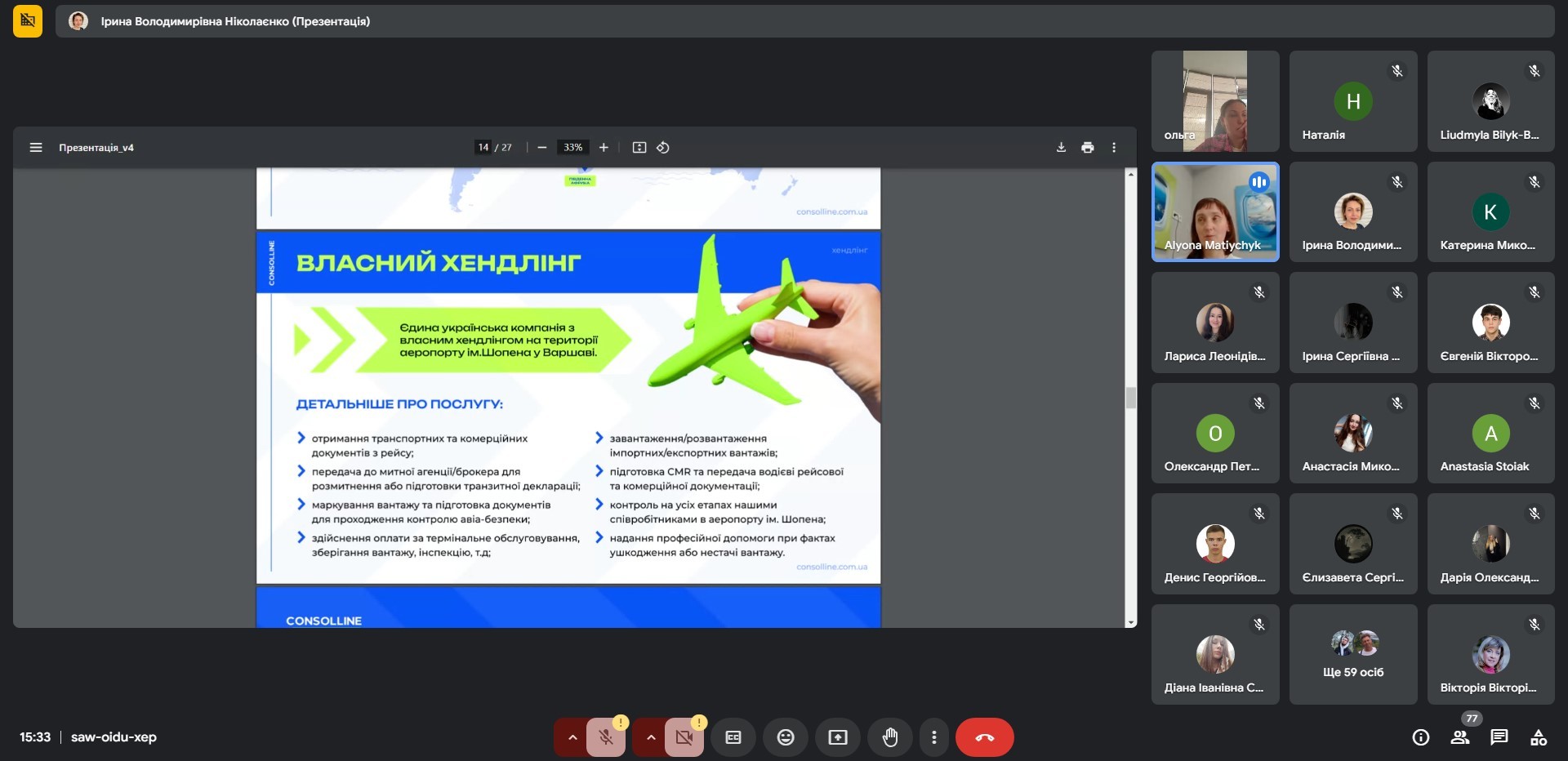
Task: Click the scrollbar down arrow
Action: tap(1131, 622)
